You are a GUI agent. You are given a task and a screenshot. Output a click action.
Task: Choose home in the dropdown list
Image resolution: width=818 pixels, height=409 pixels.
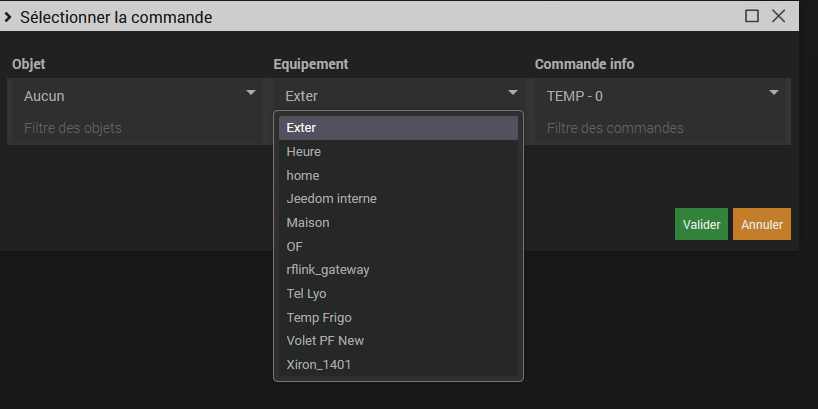pos(398,175)
